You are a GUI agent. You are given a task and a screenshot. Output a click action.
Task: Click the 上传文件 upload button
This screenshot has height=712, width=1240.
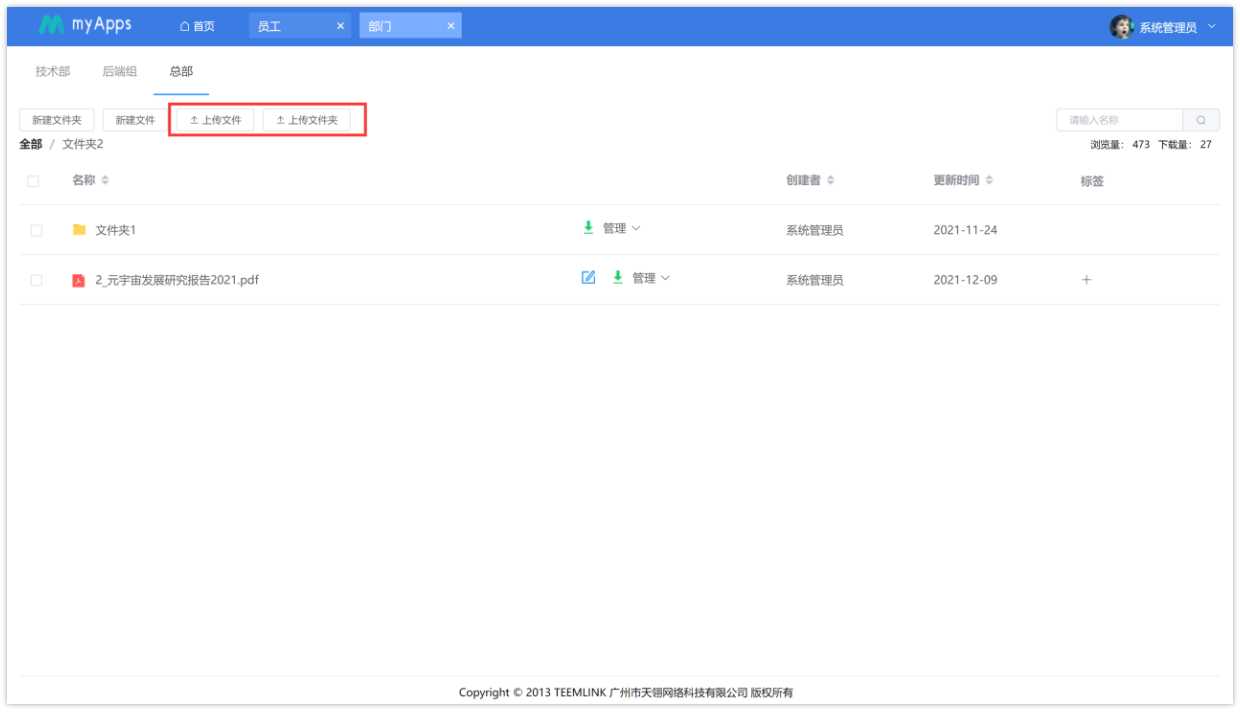tap(211, 119)
